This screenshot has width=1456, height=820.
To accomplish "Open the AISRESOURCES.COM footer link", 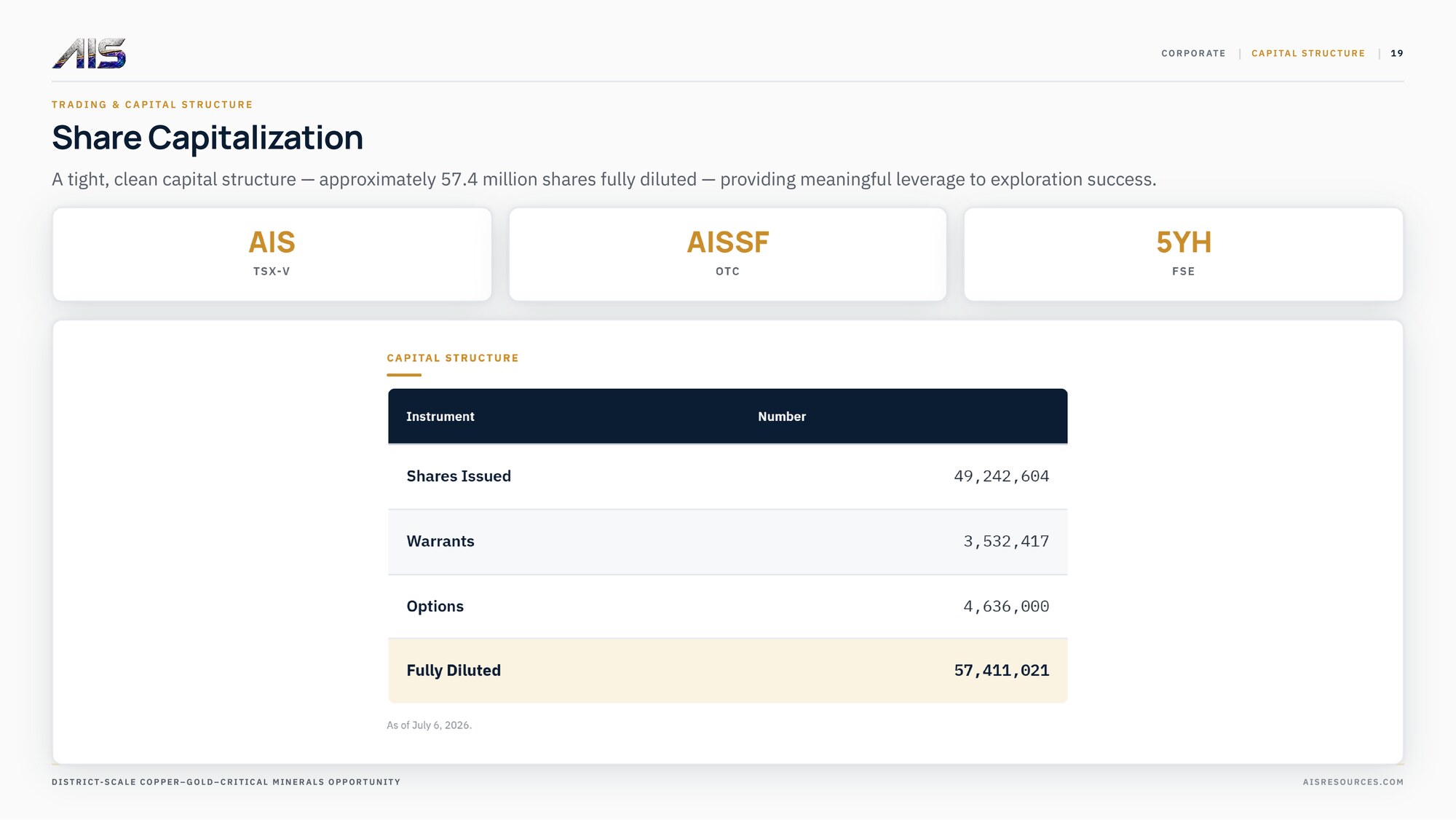I will (x=1353, y=782).
